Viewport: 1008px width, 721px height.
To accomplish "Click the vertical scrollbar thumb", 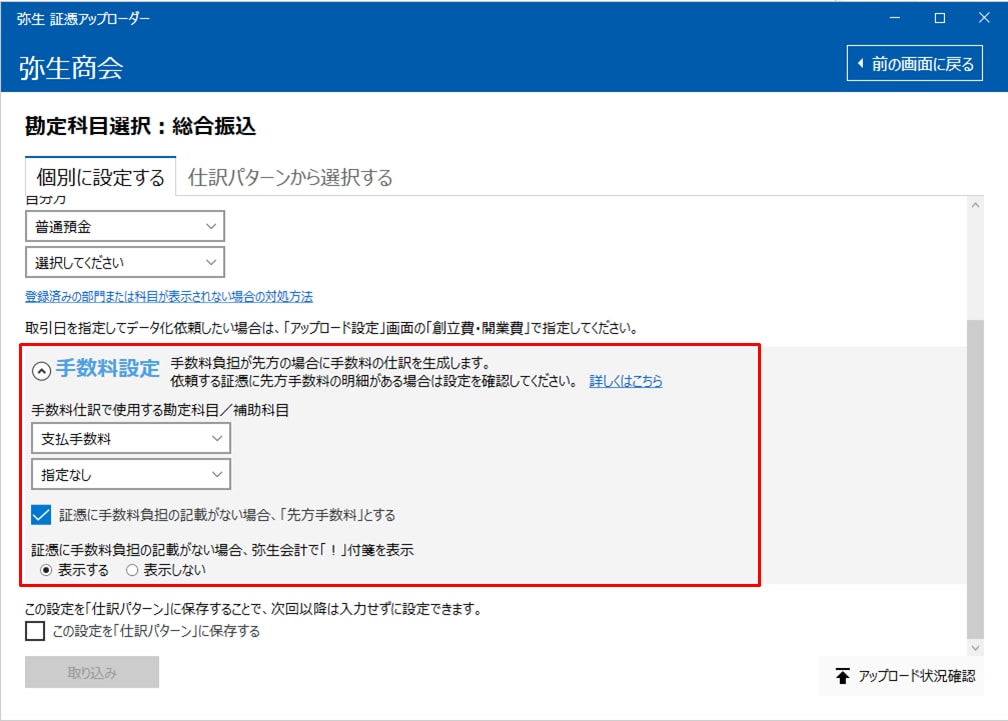I will tap(975, 479).
